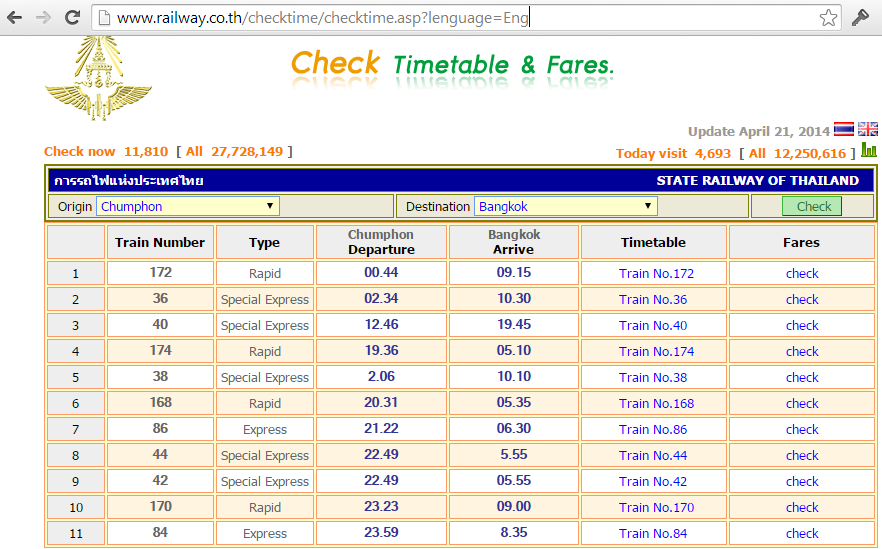Viewport: 882px width, 549px height.
Task: Check fares for train 170 row
Action: pos(802,507)
